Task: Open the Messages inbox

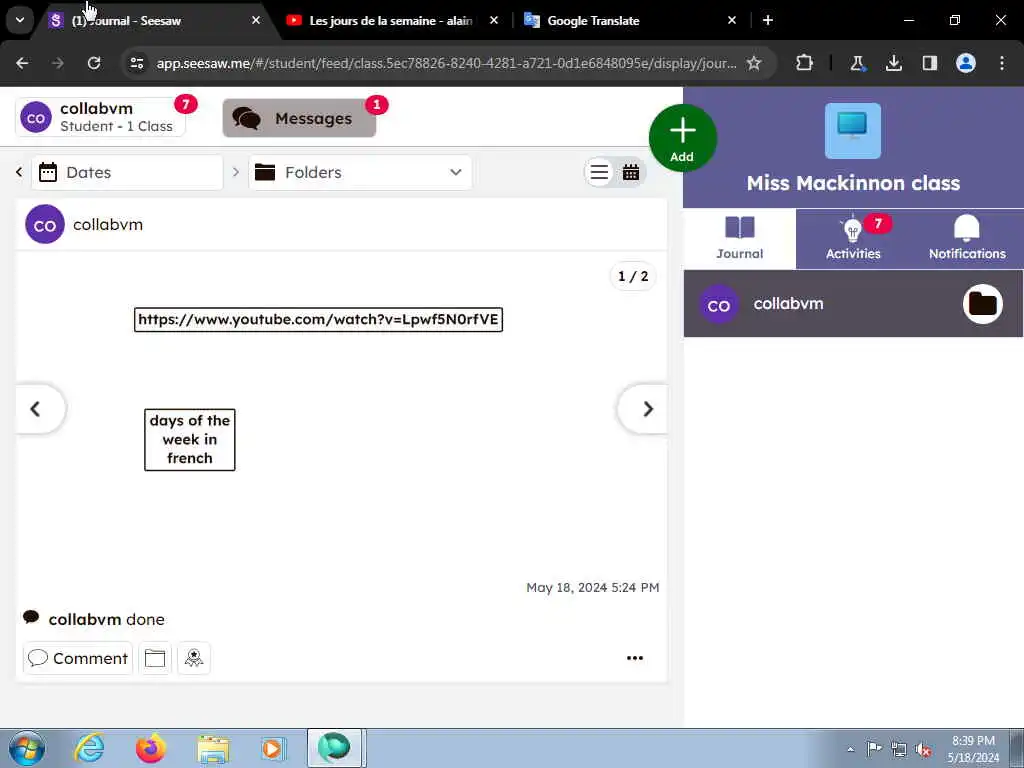Action: point(299,118)
